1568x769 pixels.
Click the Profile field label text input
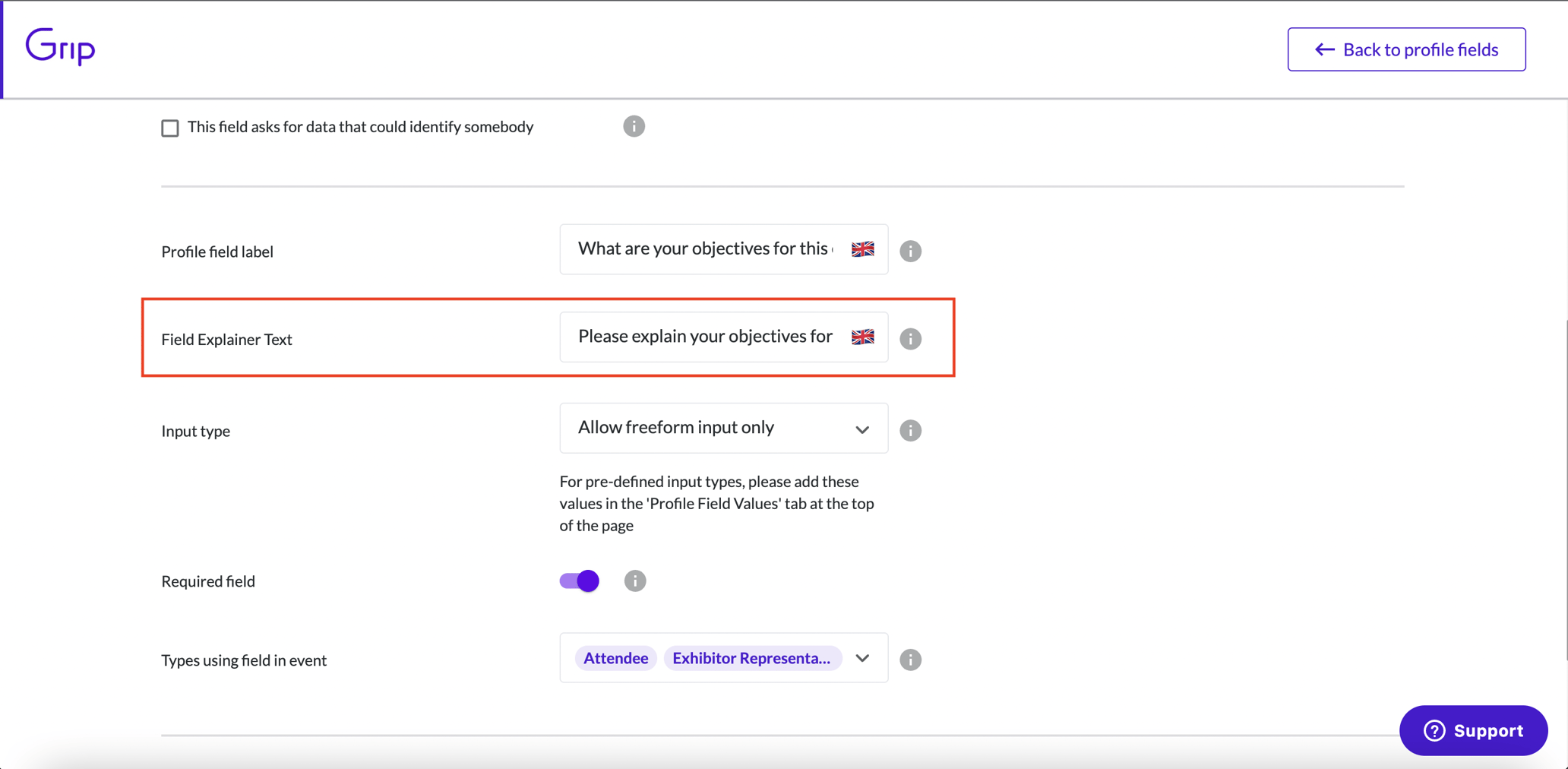pos(699,248)
